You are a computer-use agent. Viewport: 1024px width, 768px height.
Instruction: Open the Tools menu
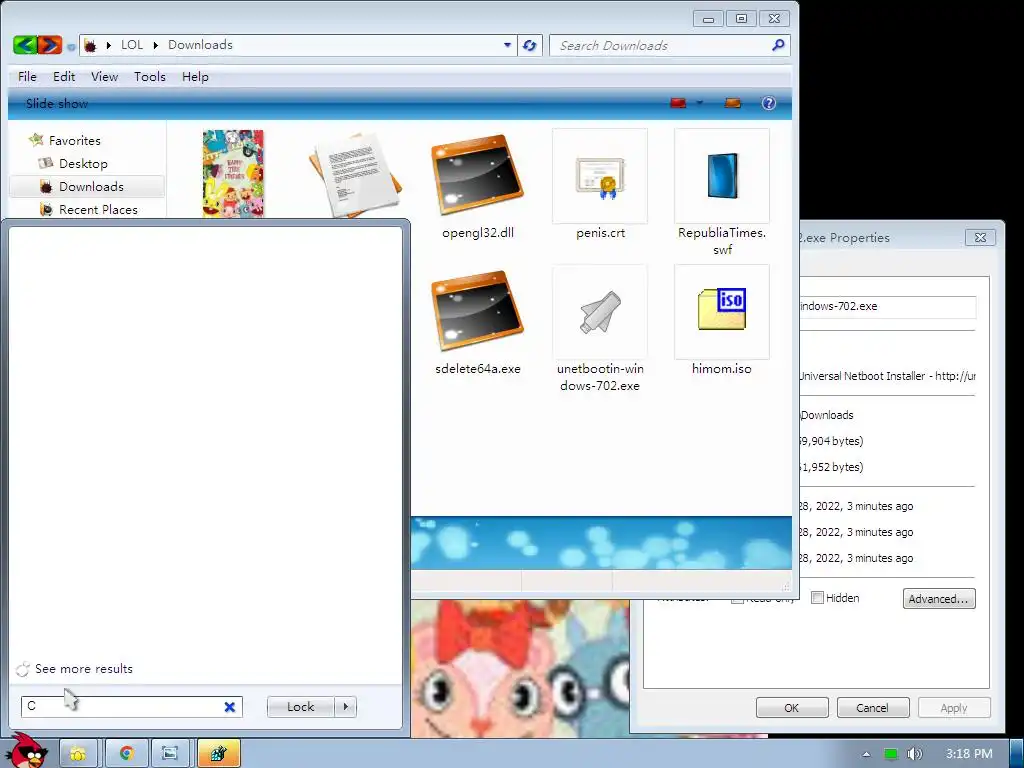[150, 76]
